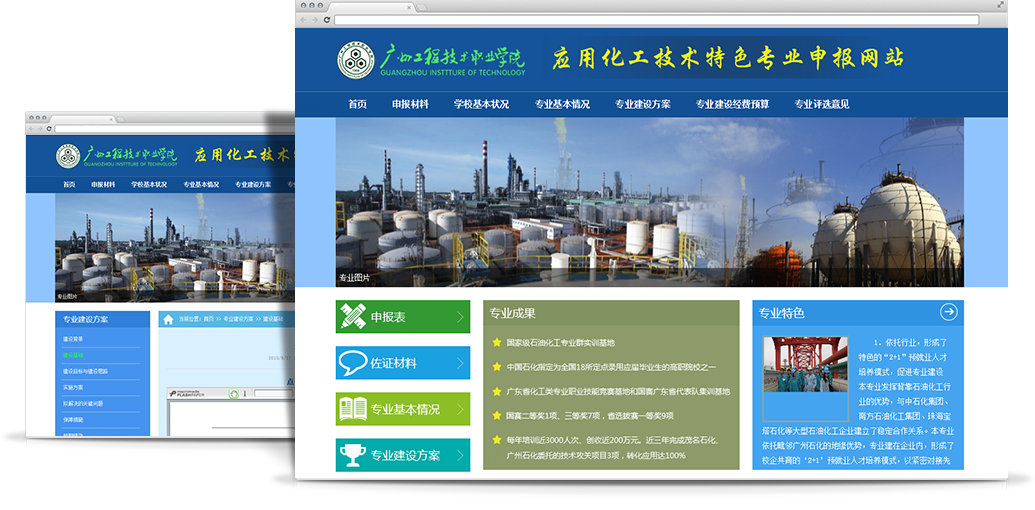This screenshot has height=510, width=1035.
Task: Expand the green 专业基本情况 chevron arrow
Action: [x=459, y=409]
